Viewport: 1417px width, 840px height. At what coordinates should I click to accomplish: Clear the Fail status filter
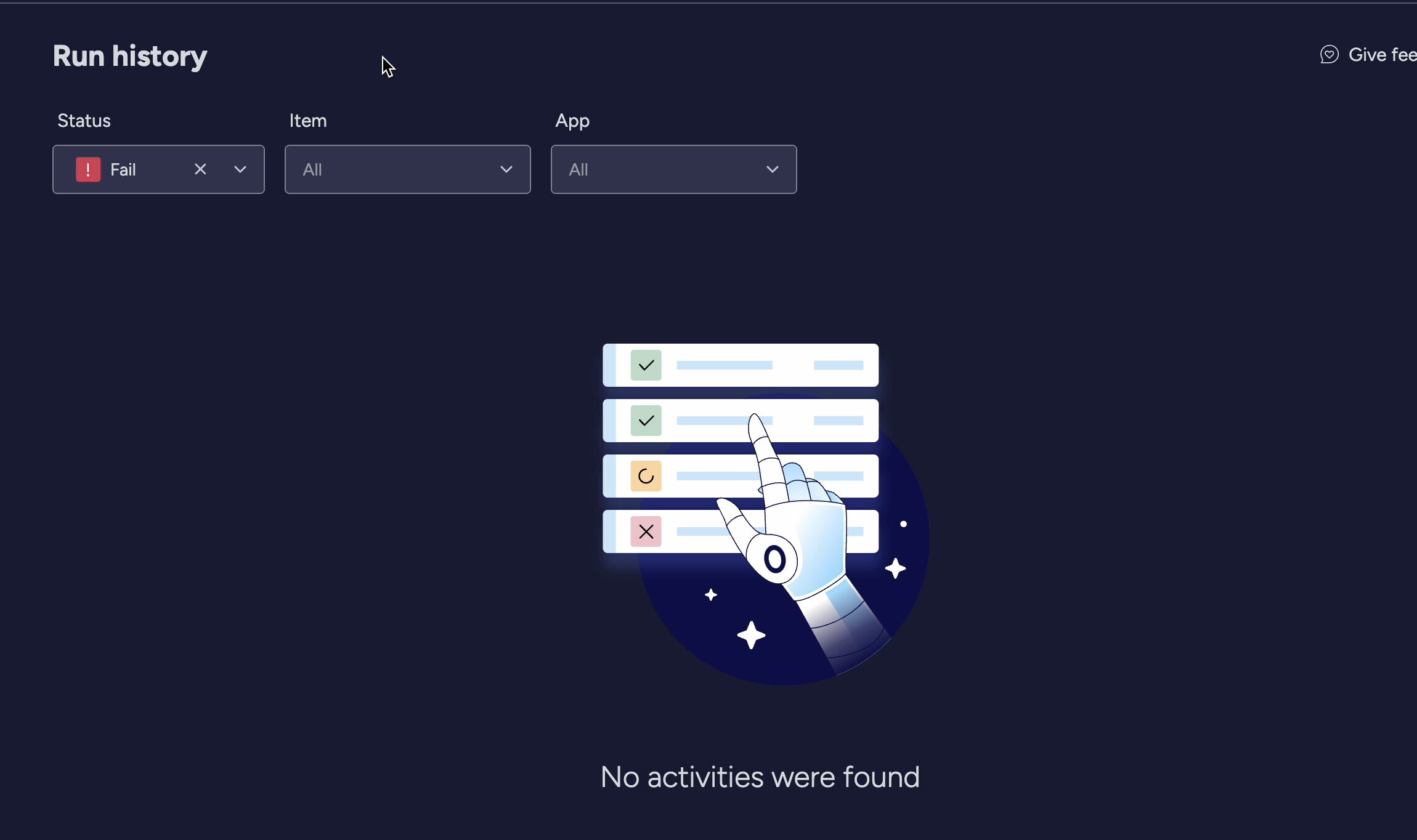(200, 169)
